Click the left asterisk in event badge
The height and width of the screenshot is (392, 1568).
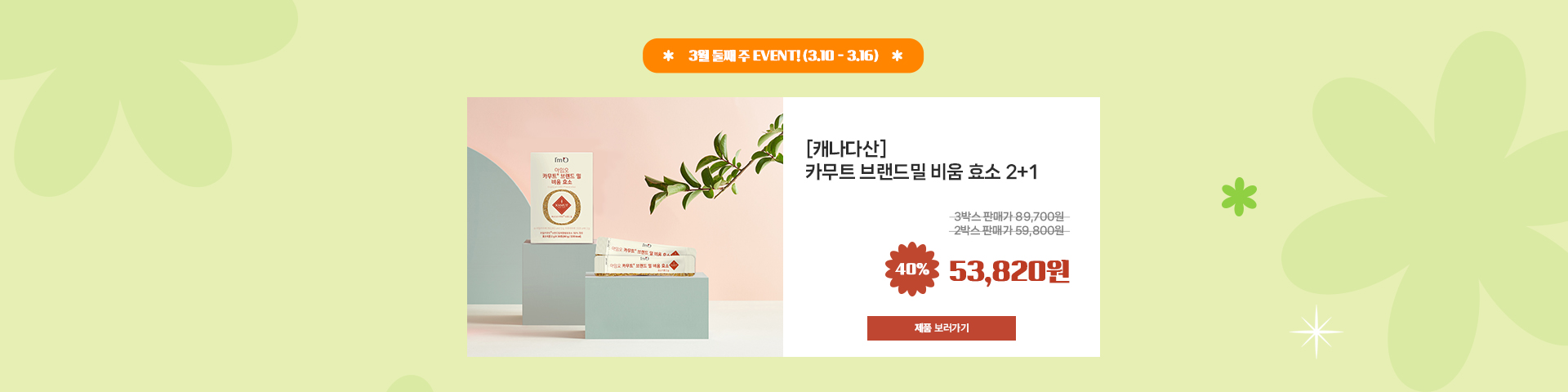click(x=668, y=56)
